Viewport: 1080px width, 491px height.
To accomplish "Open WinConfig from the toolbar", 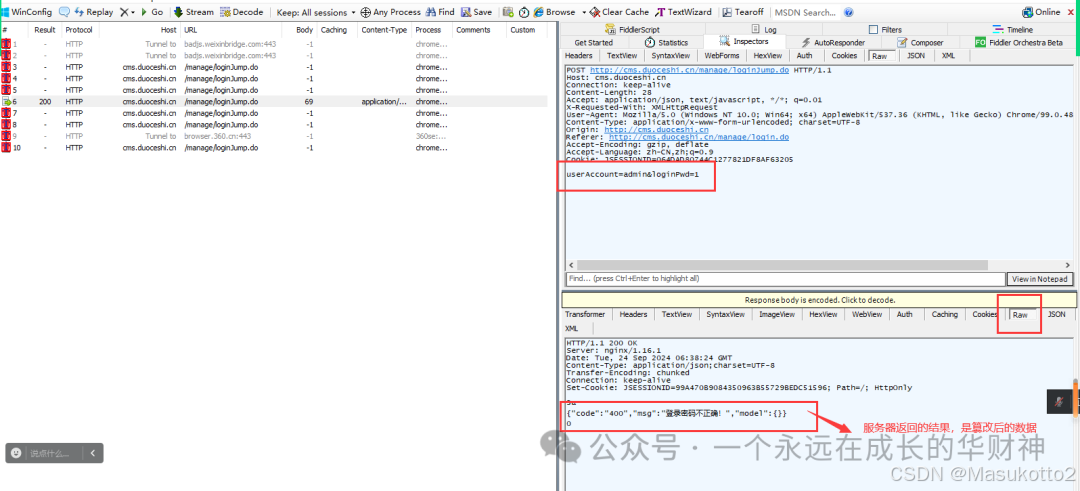I will click(28, 12).
